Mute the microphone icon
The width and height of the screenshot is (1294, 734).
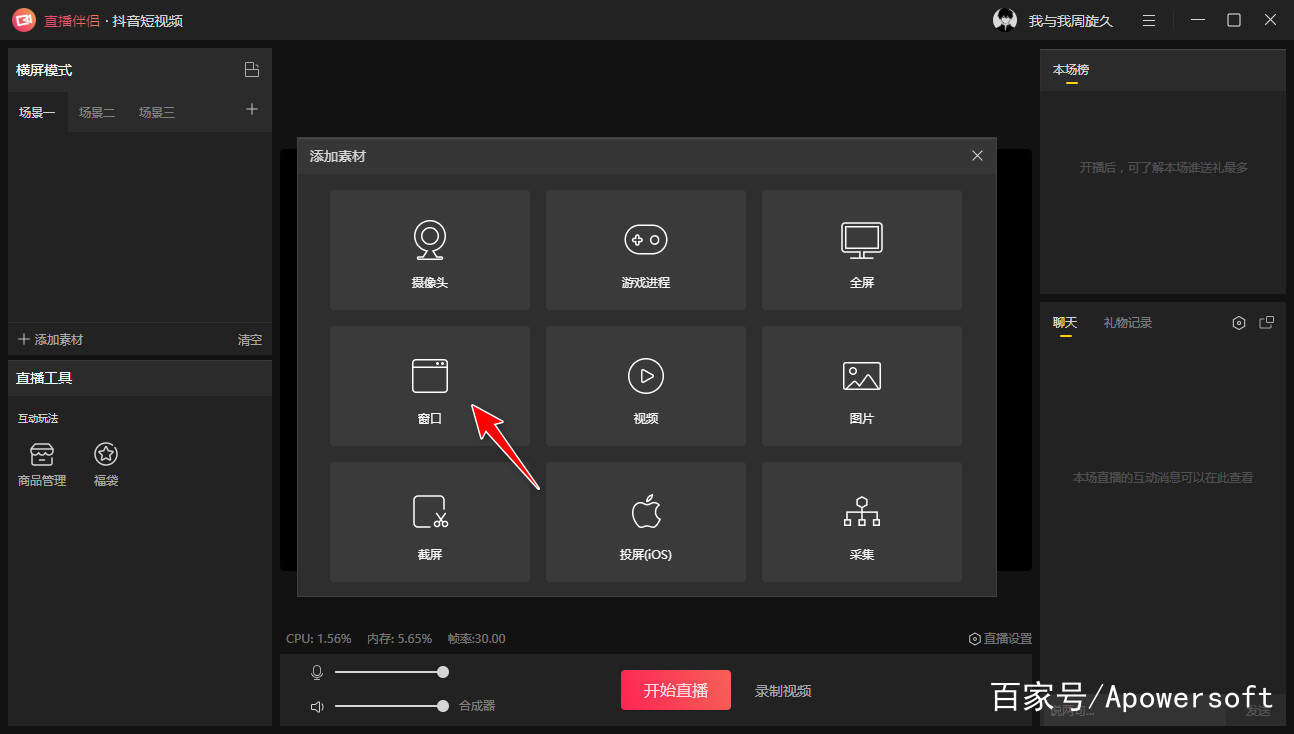click(x=317, y=672)
